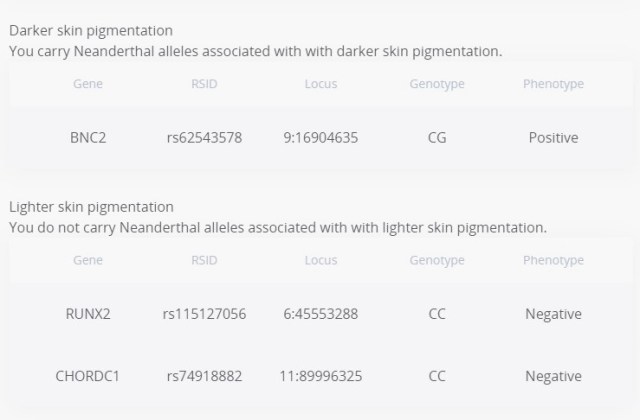Viewport: 640px width, 420px height.
Task: Select the CHORDC1 gene cell
Action: coord(88,376)
